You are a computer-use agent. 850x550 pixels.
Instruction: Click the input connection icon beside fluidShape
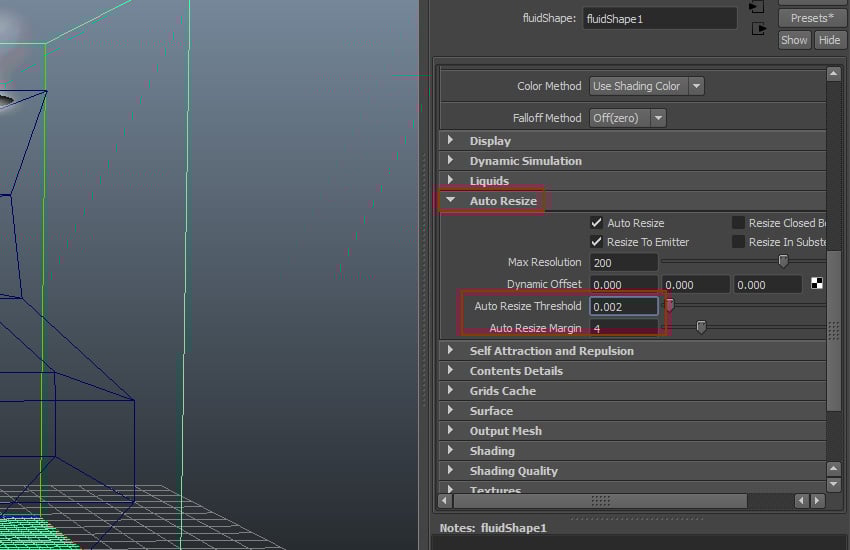pyautogui.click(x=757, y=6)
